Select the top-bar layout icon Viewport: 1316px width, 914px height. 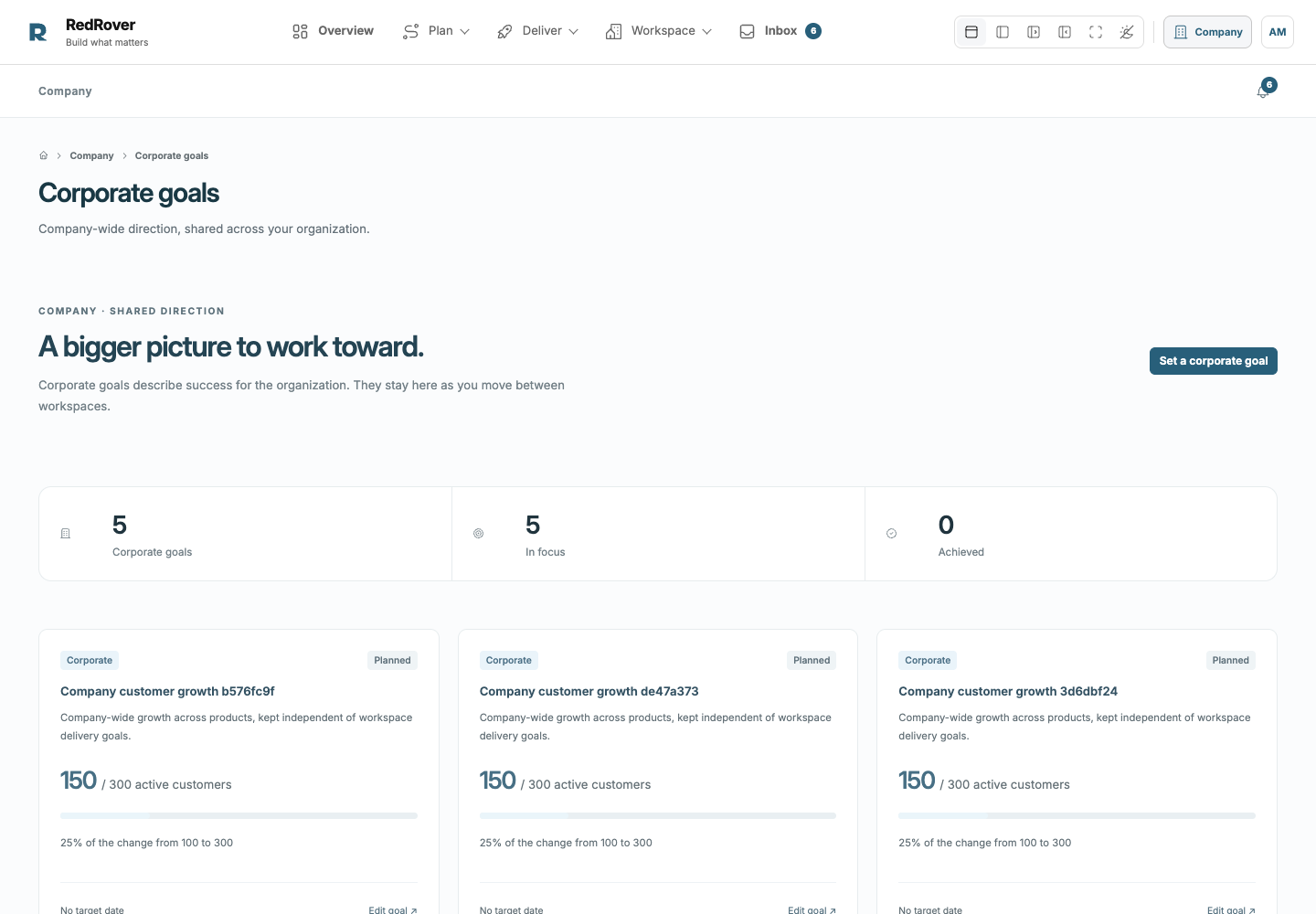[971, 32]
